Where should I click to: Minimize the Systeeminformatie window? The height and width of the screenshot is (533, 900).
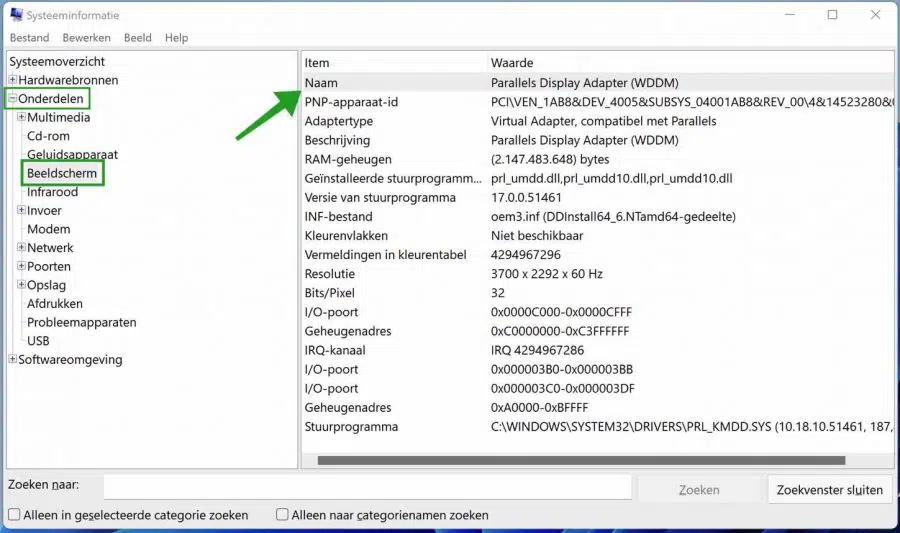(x=790, y=15)
